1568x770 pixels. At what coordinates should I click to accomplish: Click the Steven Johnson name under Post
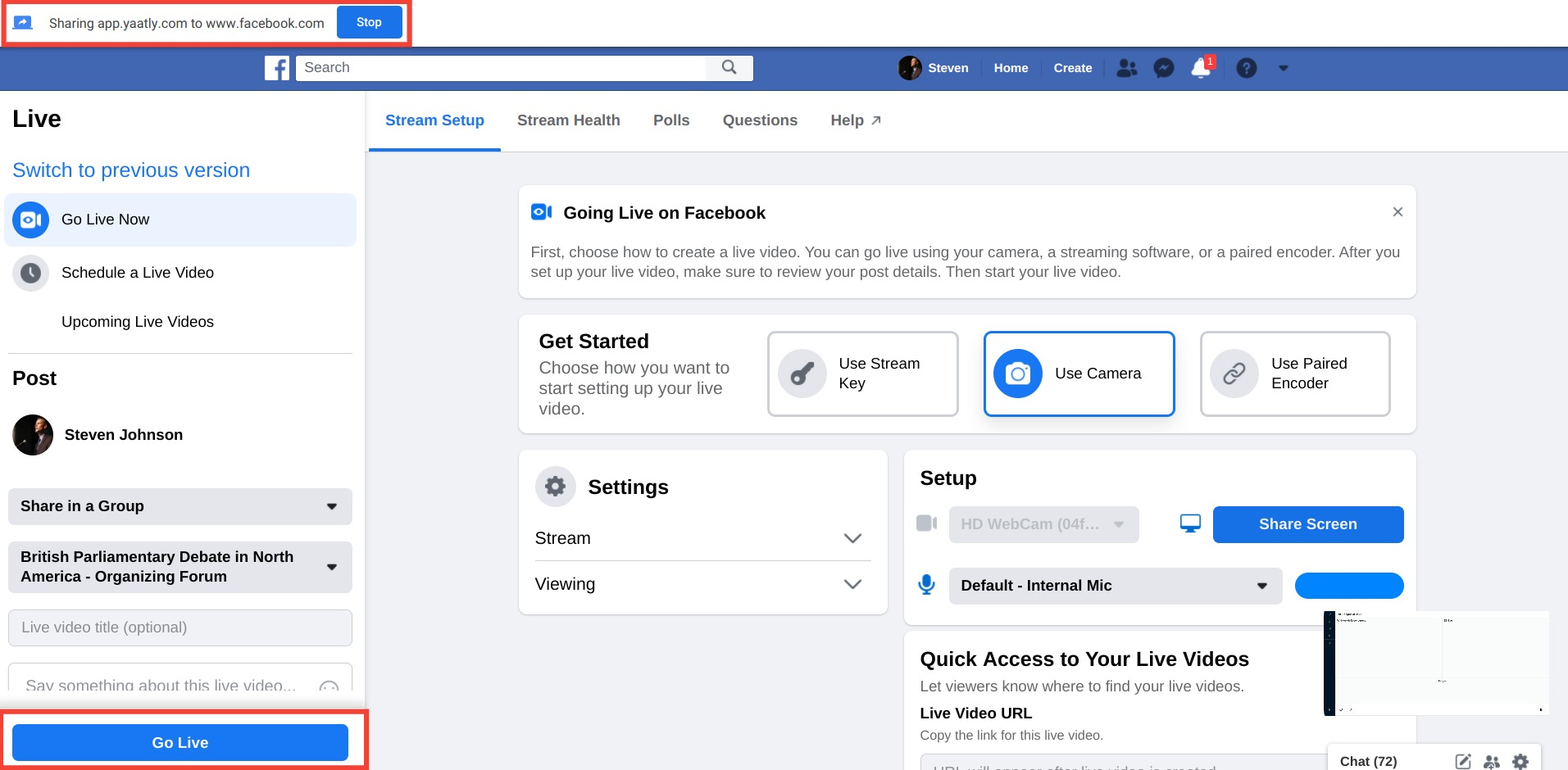[x=124, y=435]
